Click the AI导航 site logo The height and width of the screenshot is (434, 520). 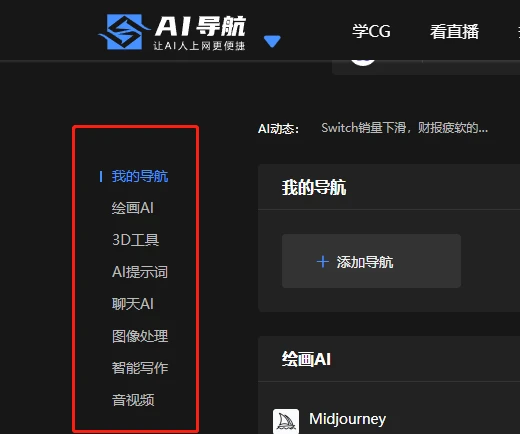coord(172,32)
